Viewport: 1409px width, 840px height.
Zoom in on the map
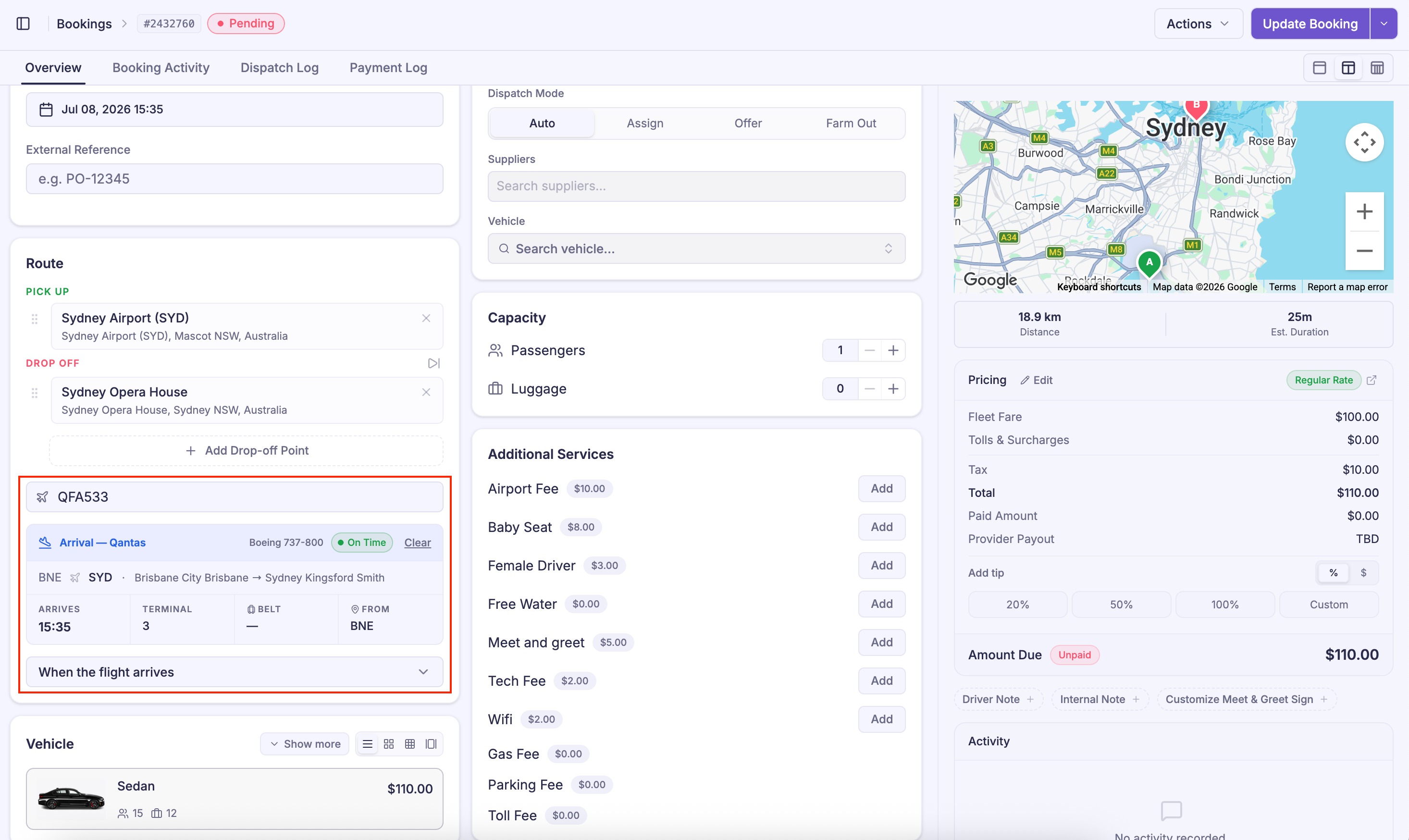(x=1365, y=212)
